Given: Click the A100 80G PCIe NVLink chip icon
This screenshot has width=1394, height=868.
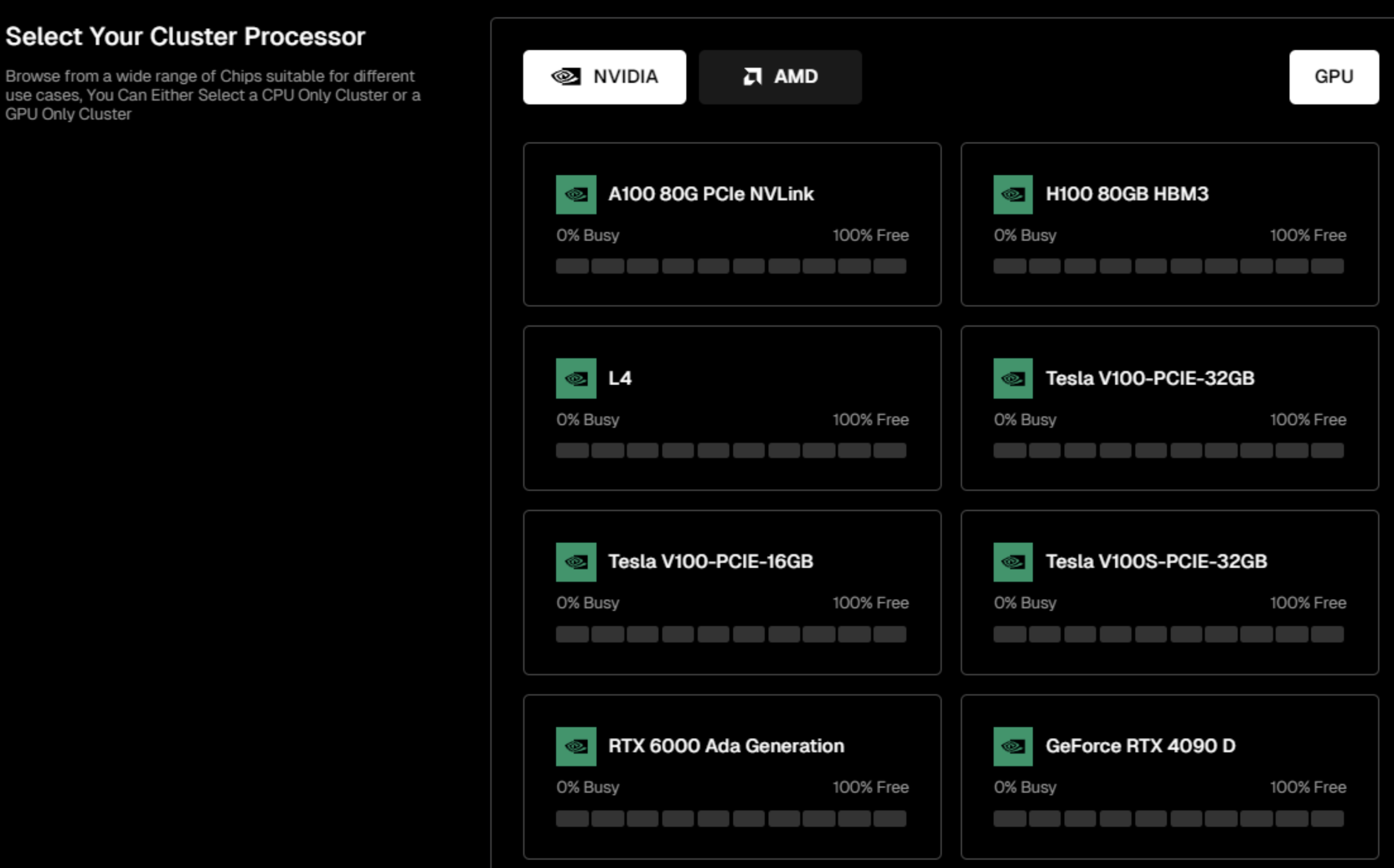Looking at the screenshot, I should [x=576, y=194].
